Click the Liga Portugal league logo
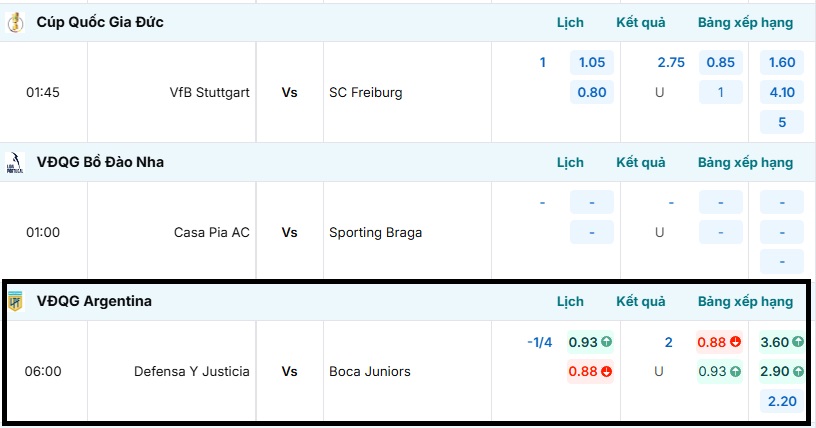This screenshot has width=816, height=428. tap(14, 162)
